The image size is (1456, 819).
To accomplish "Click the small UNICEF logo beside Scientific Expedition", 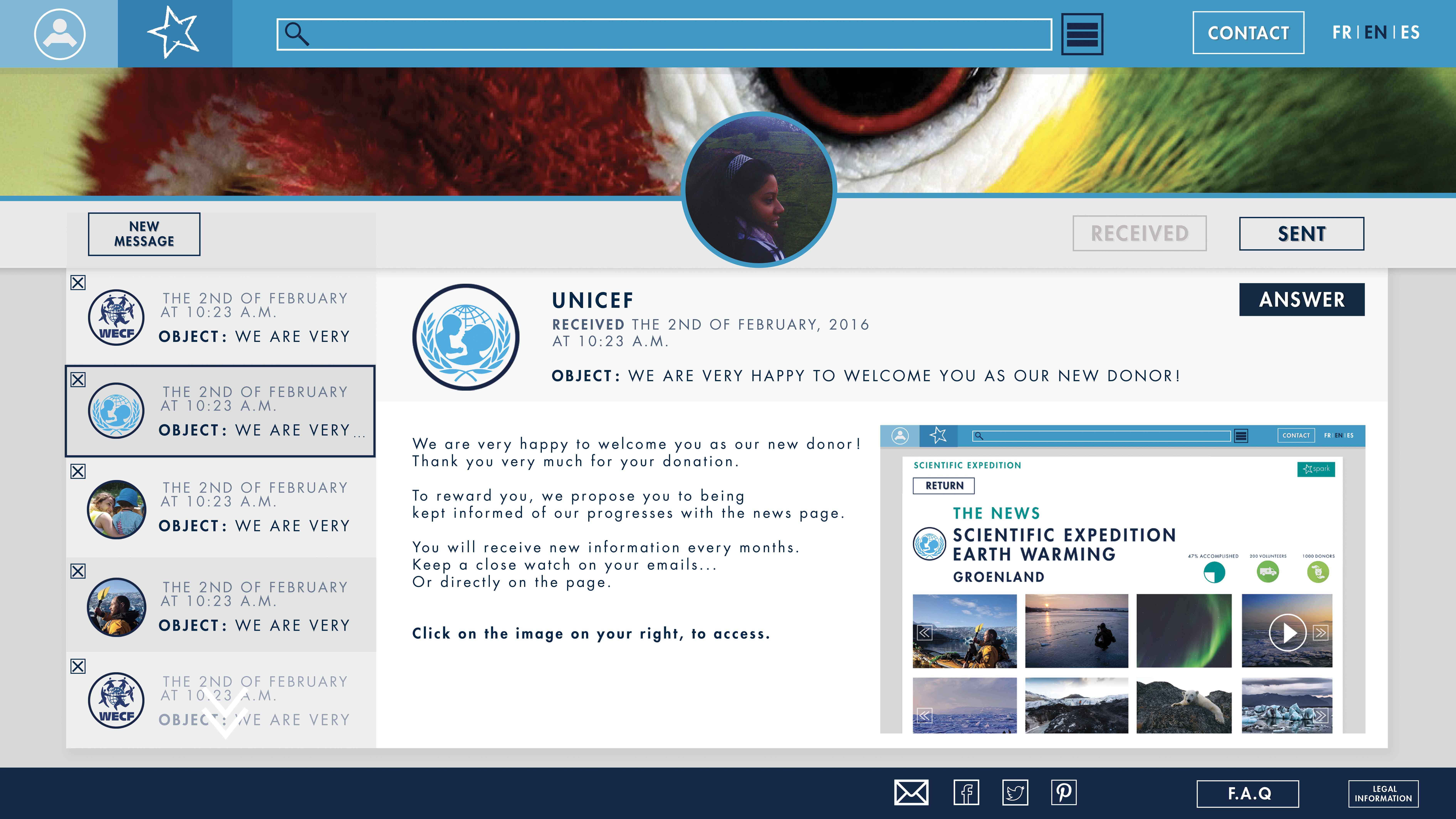I will [x=929, y=544].
